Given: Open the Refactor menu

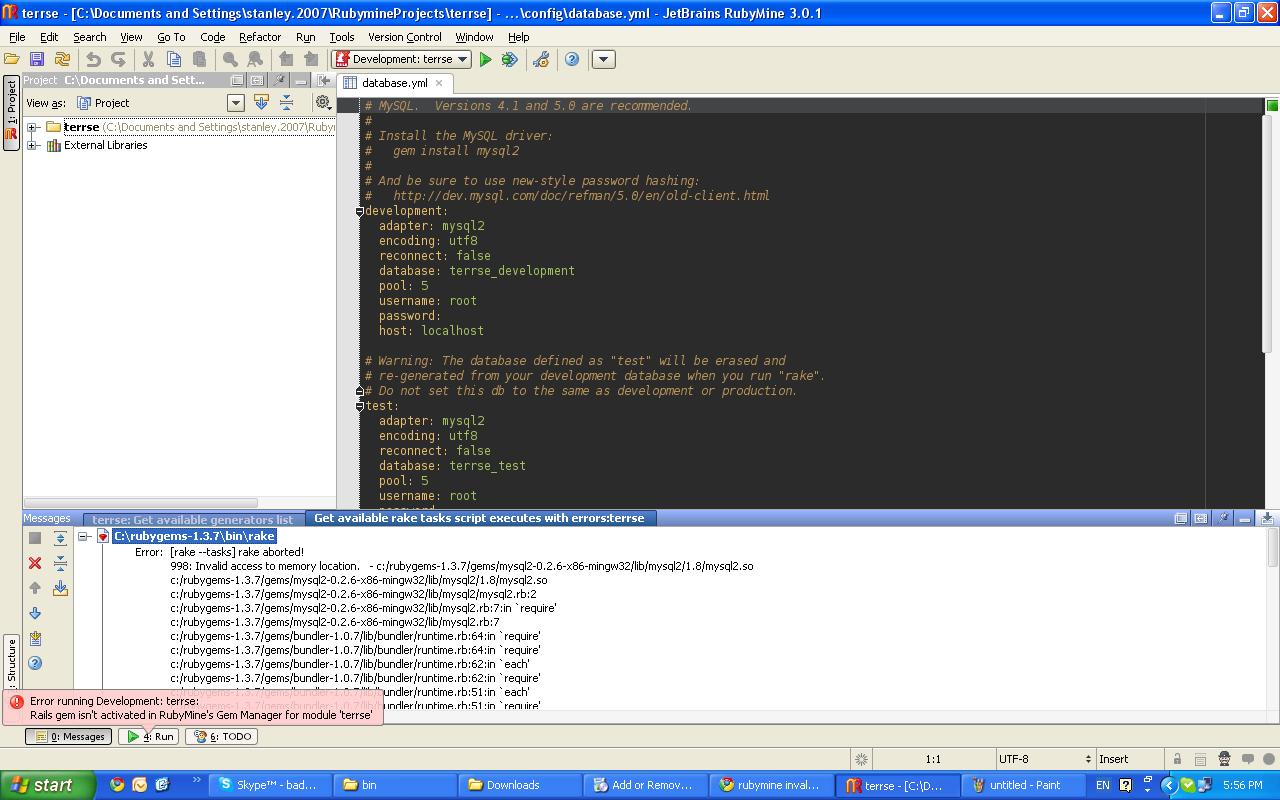Looking at the screenshot, I should [x=260, y=37].
